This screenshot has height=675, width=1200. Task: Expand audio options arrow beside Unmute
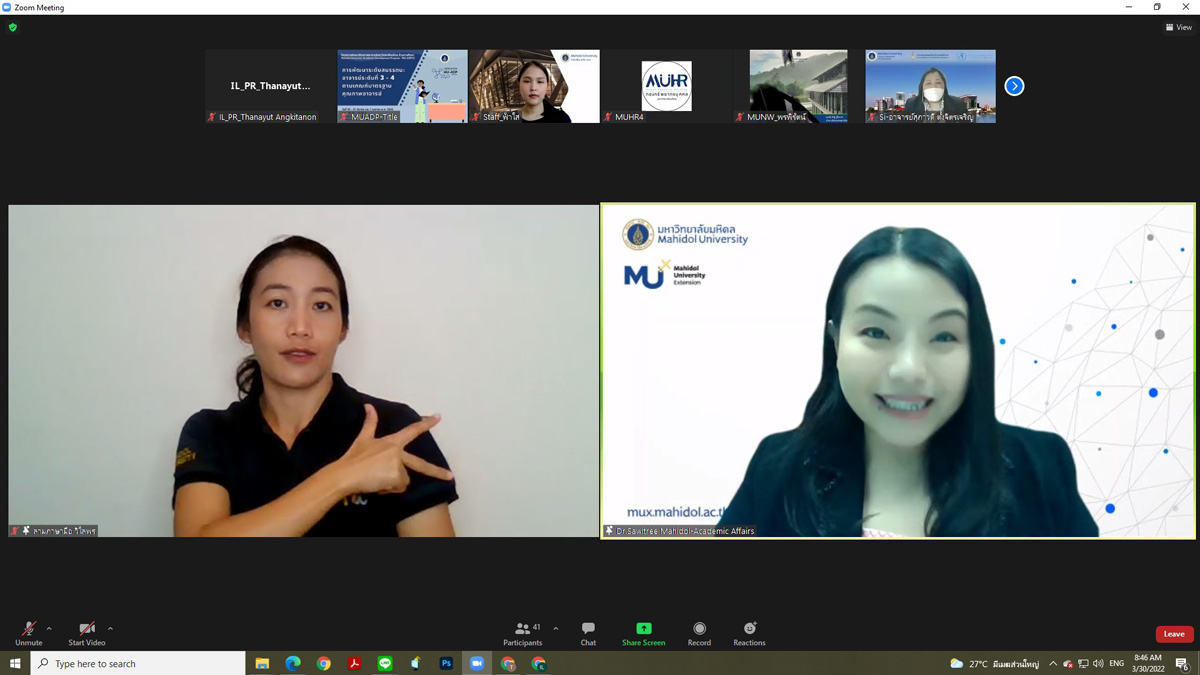(49, 629)
